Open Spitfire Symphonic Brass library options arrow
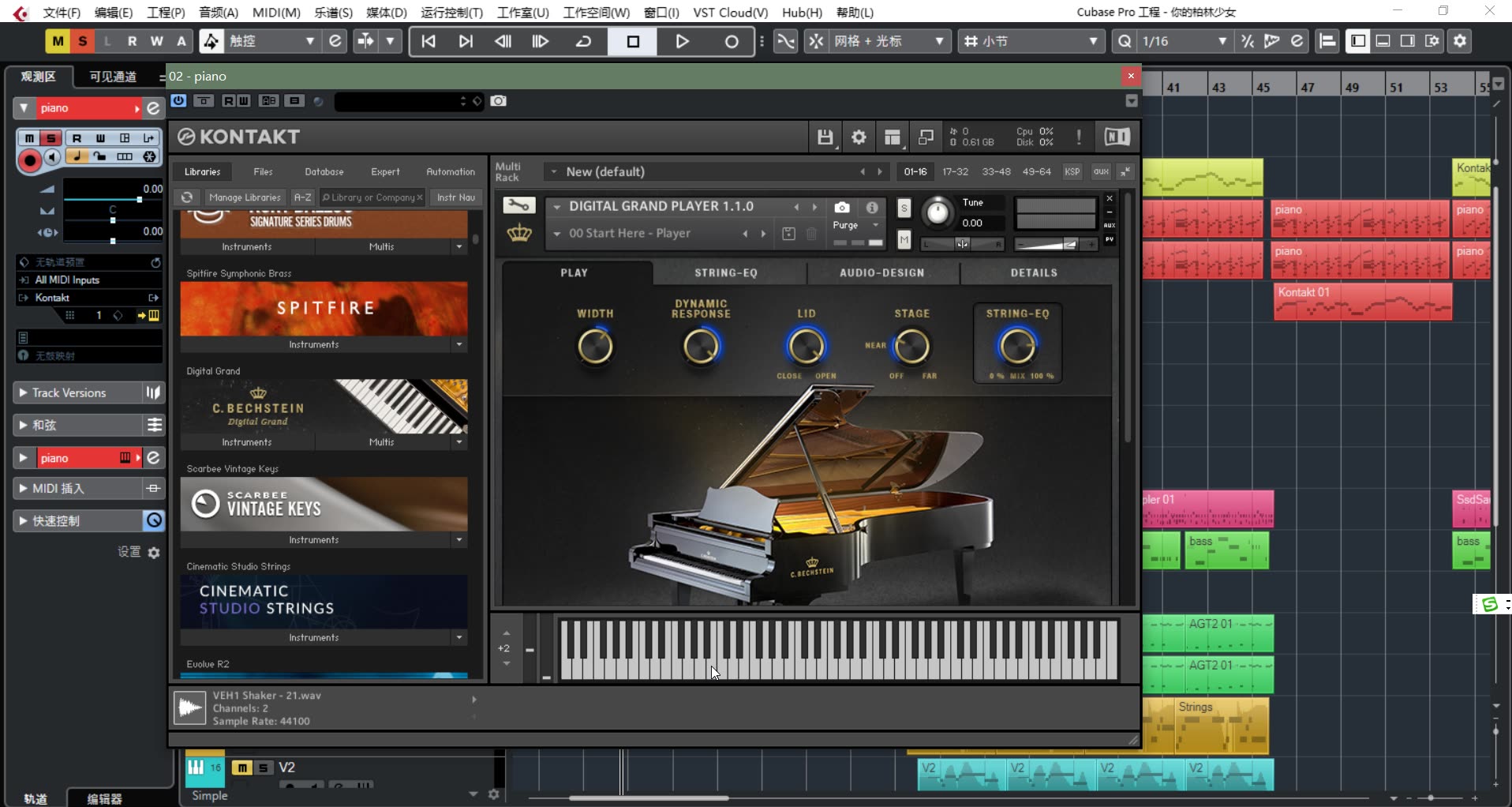Screen dimensions: 1512x807 tap(458, 344)
